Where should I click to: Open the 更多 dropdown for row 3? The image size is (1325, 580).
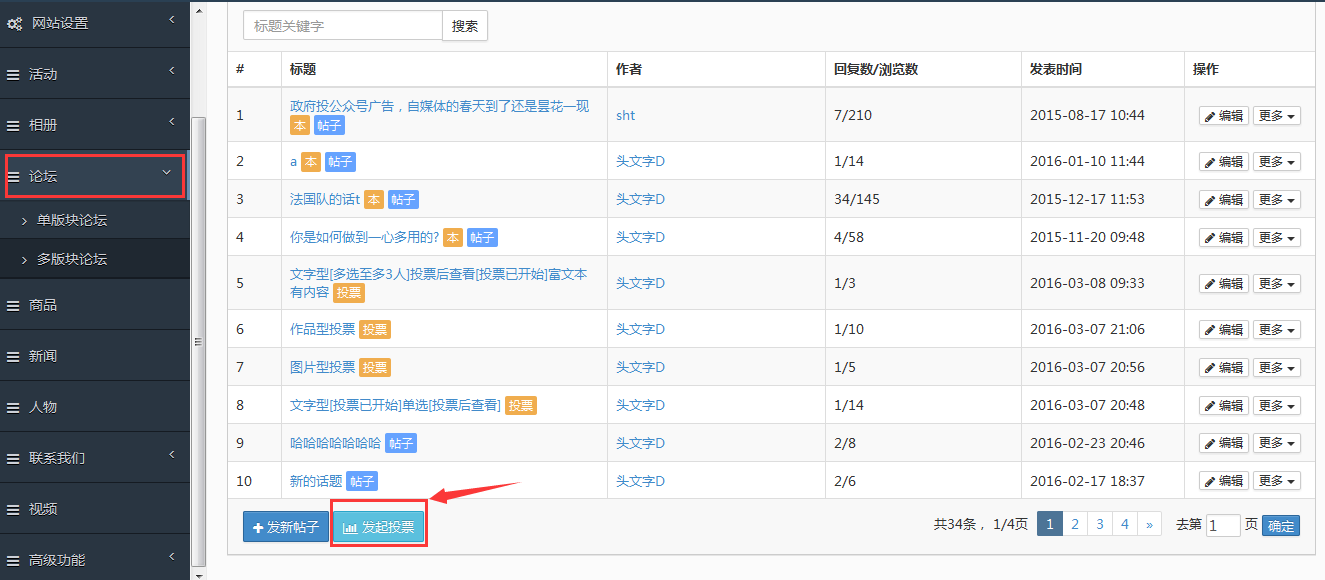pos(1277,200)
